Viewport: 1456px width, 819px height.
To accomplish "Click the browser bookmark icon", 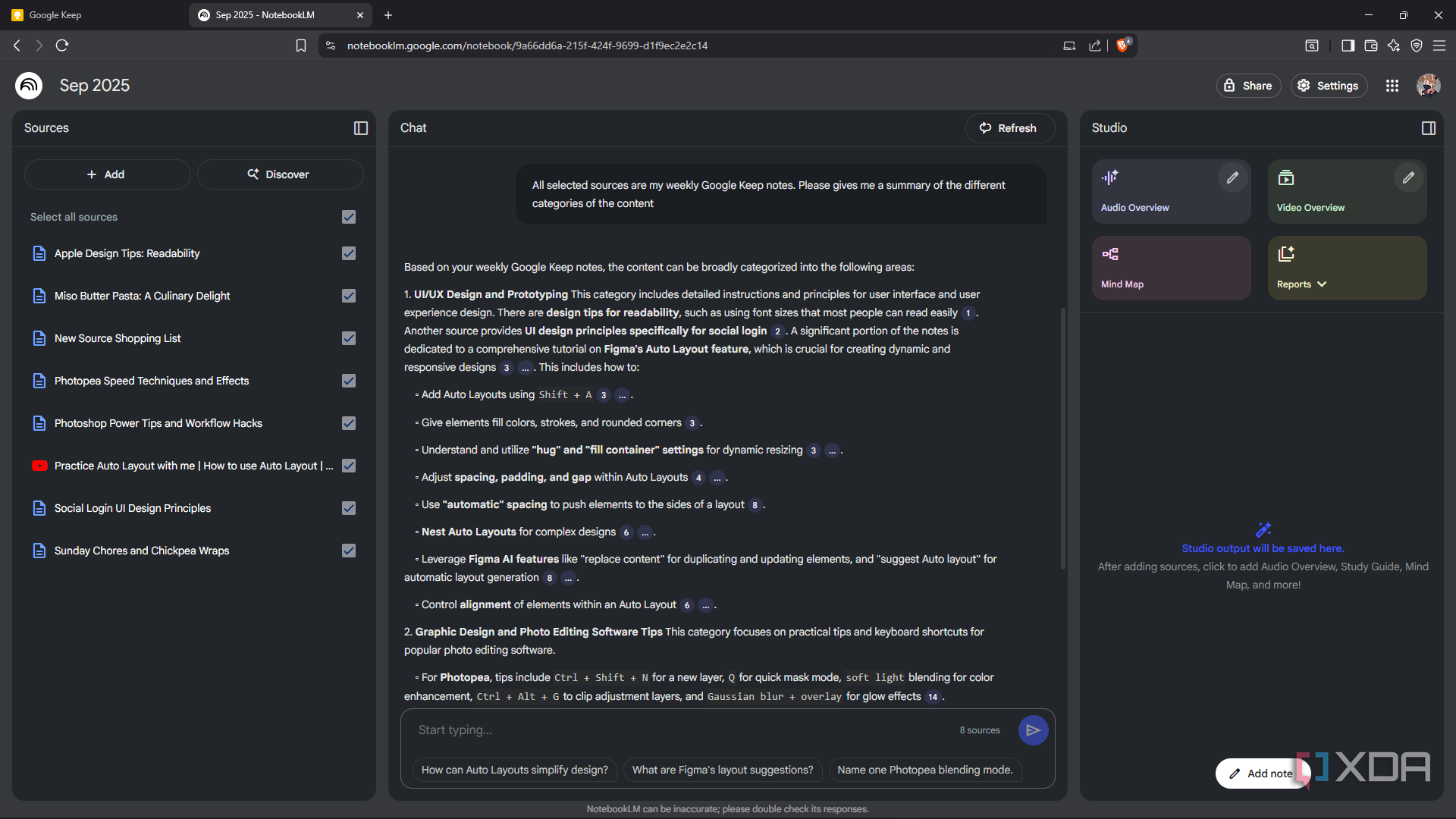I will click(301, 45).
